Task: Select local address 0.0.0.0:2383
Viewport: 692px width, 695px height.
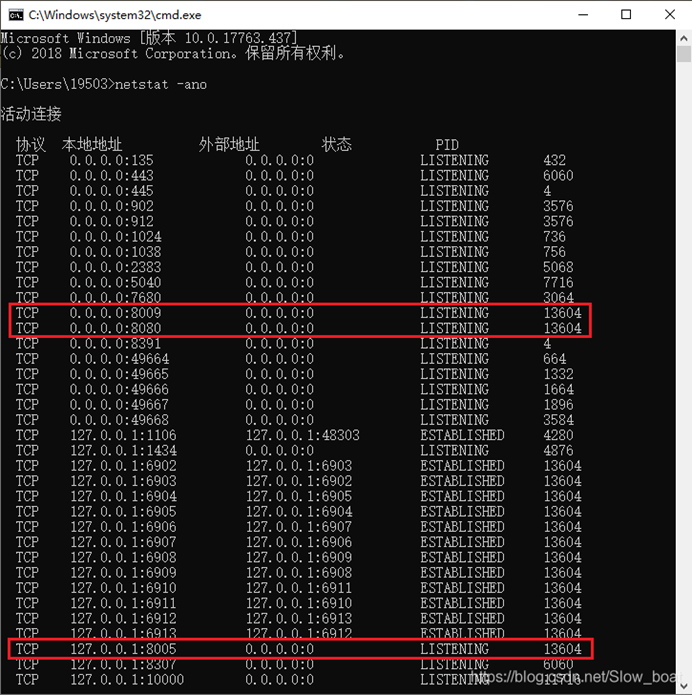Action: 115,267
